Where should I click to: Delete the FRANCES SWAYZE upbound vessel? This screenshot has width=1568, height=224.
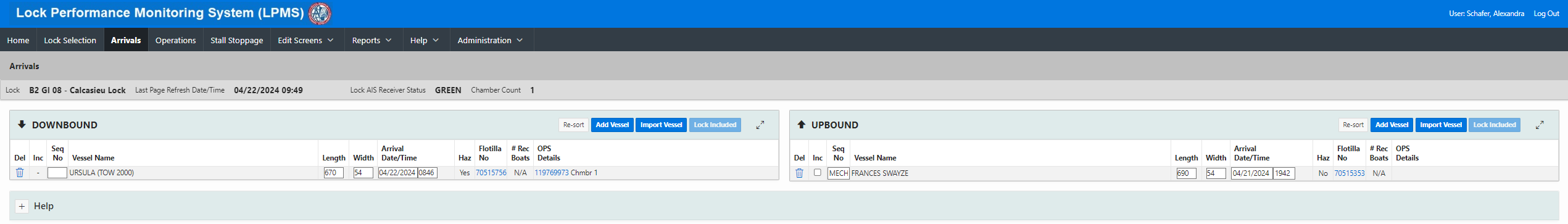799,173
